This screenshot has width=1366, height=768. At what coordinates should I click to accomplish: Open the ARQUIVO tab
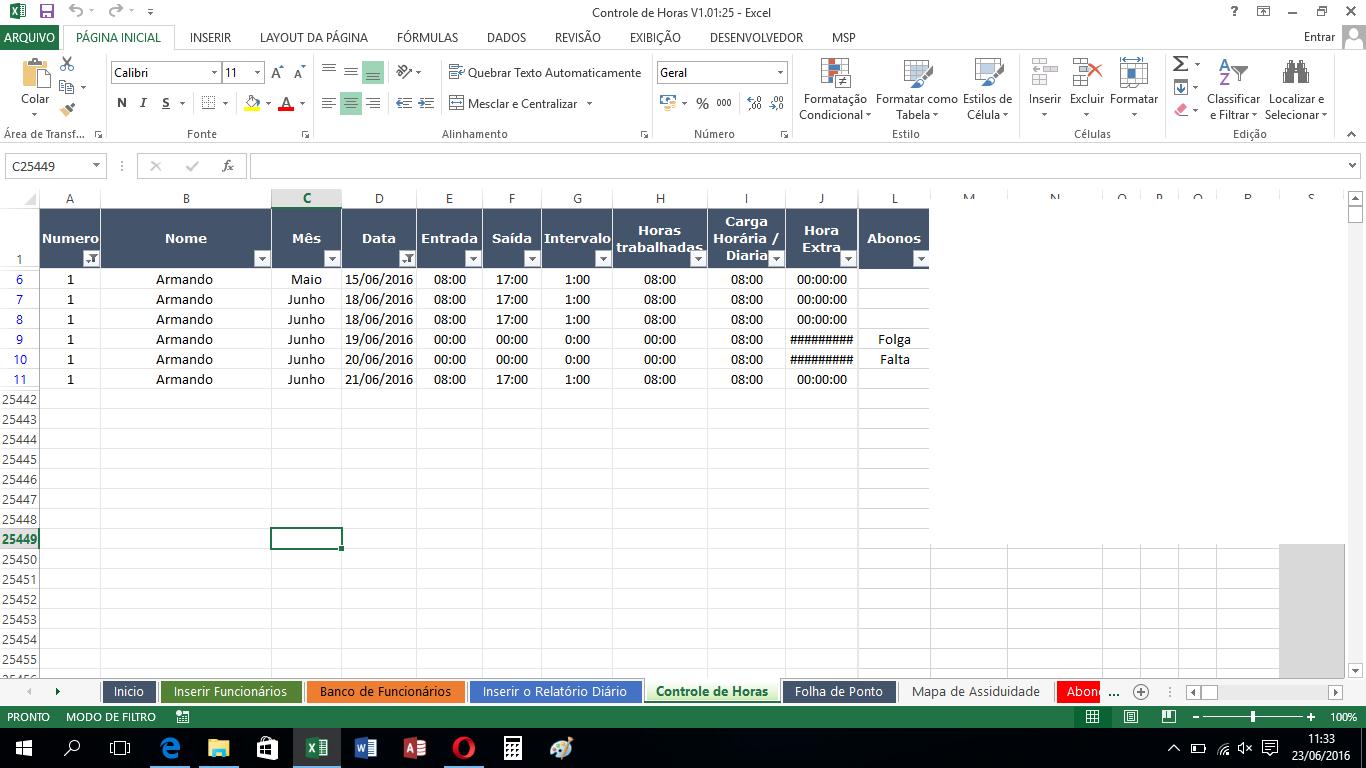(30, 37)
